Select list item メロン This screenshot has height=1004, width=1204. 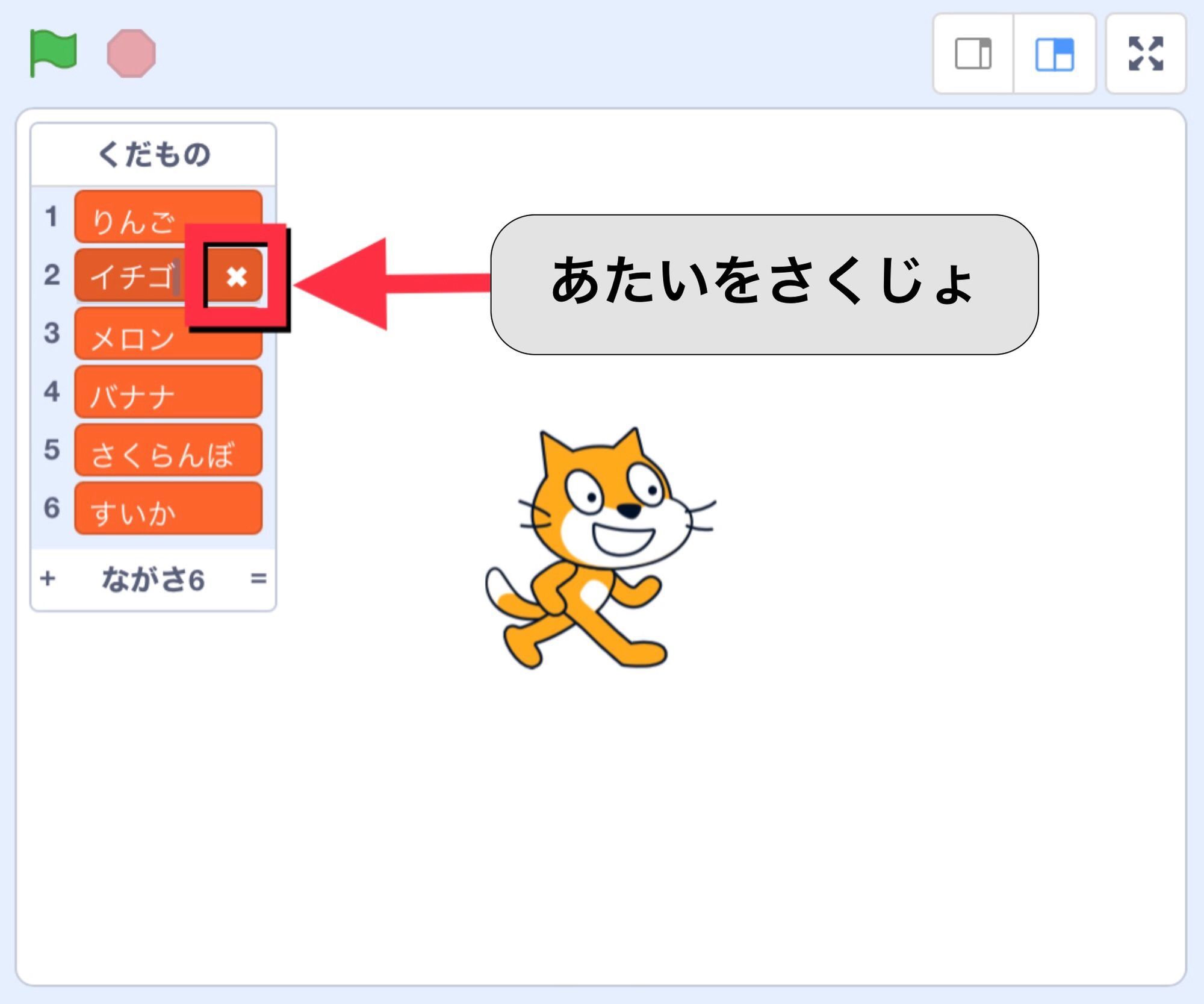[x=169, y=334]
